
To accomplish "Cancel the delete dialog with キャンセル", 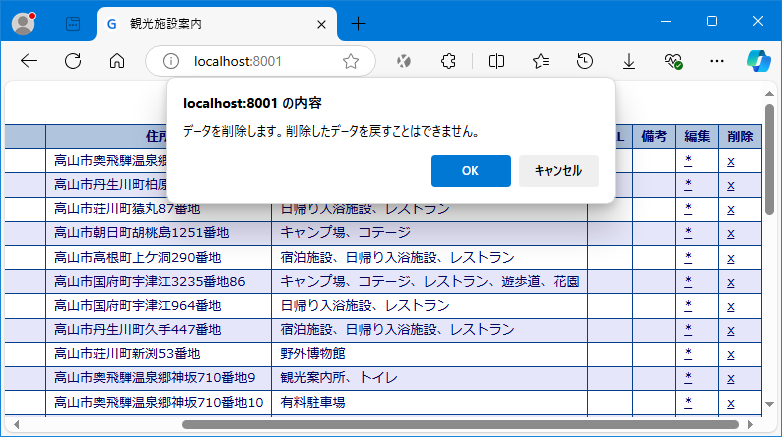I will tap(559, 171).
